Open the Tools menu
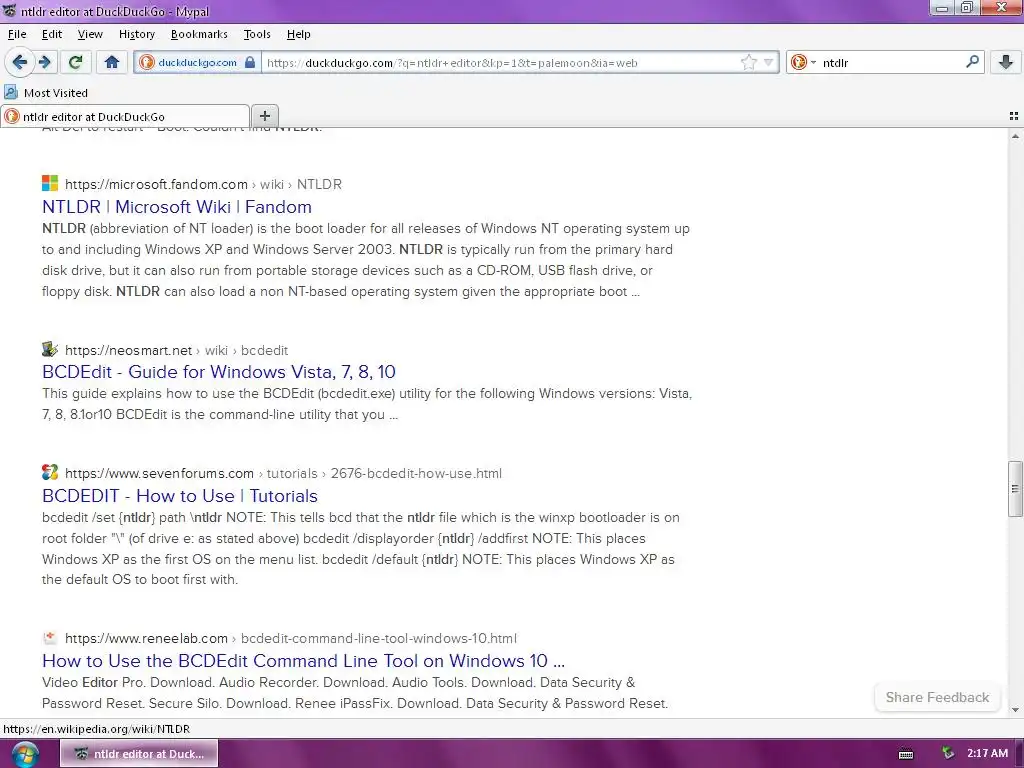The height and width of the screenshot is (768, 1024). pyautogui.click(x=257, y=34)
